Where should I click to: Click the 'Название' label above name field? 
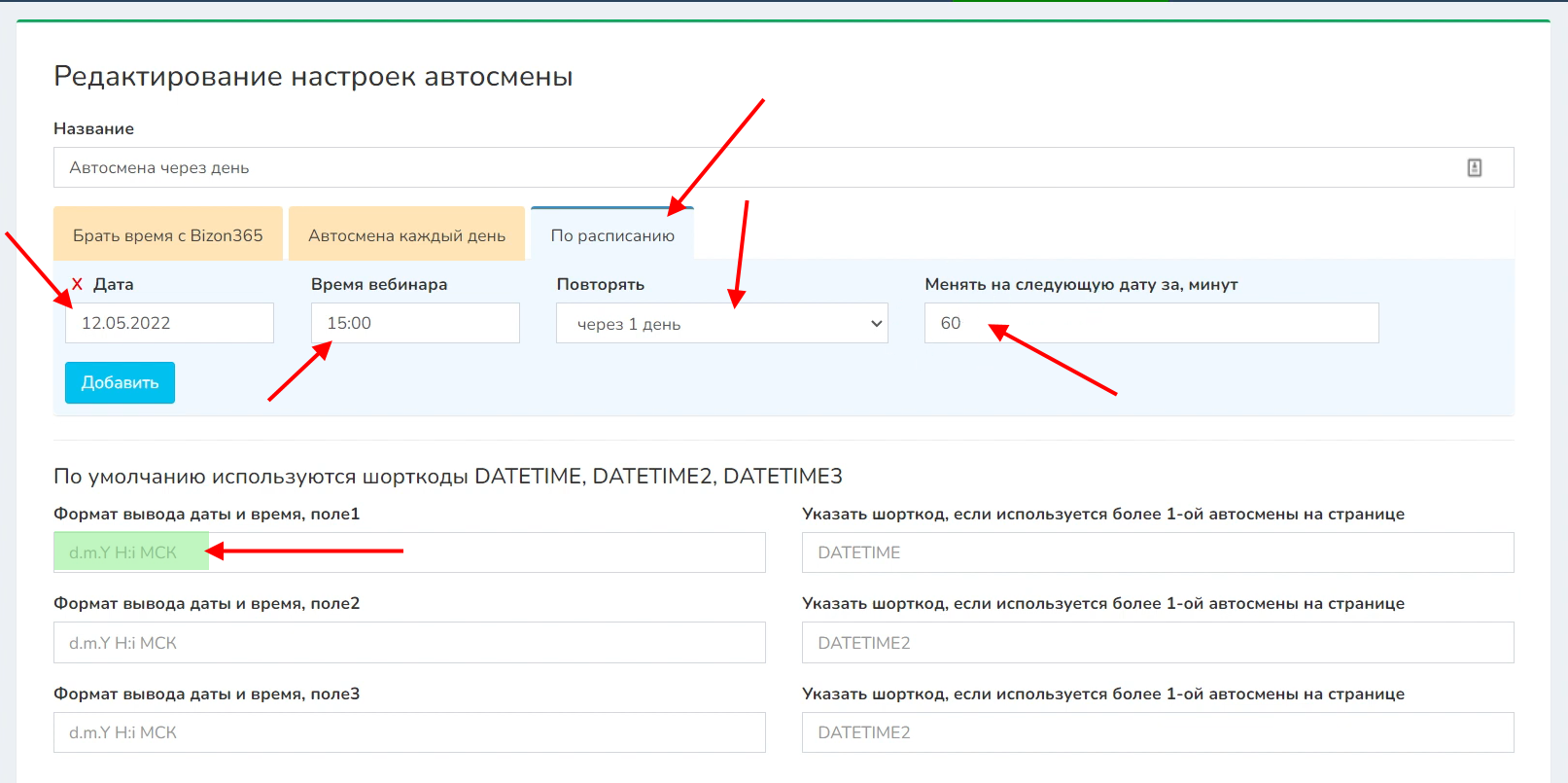(x=93, y=128)
